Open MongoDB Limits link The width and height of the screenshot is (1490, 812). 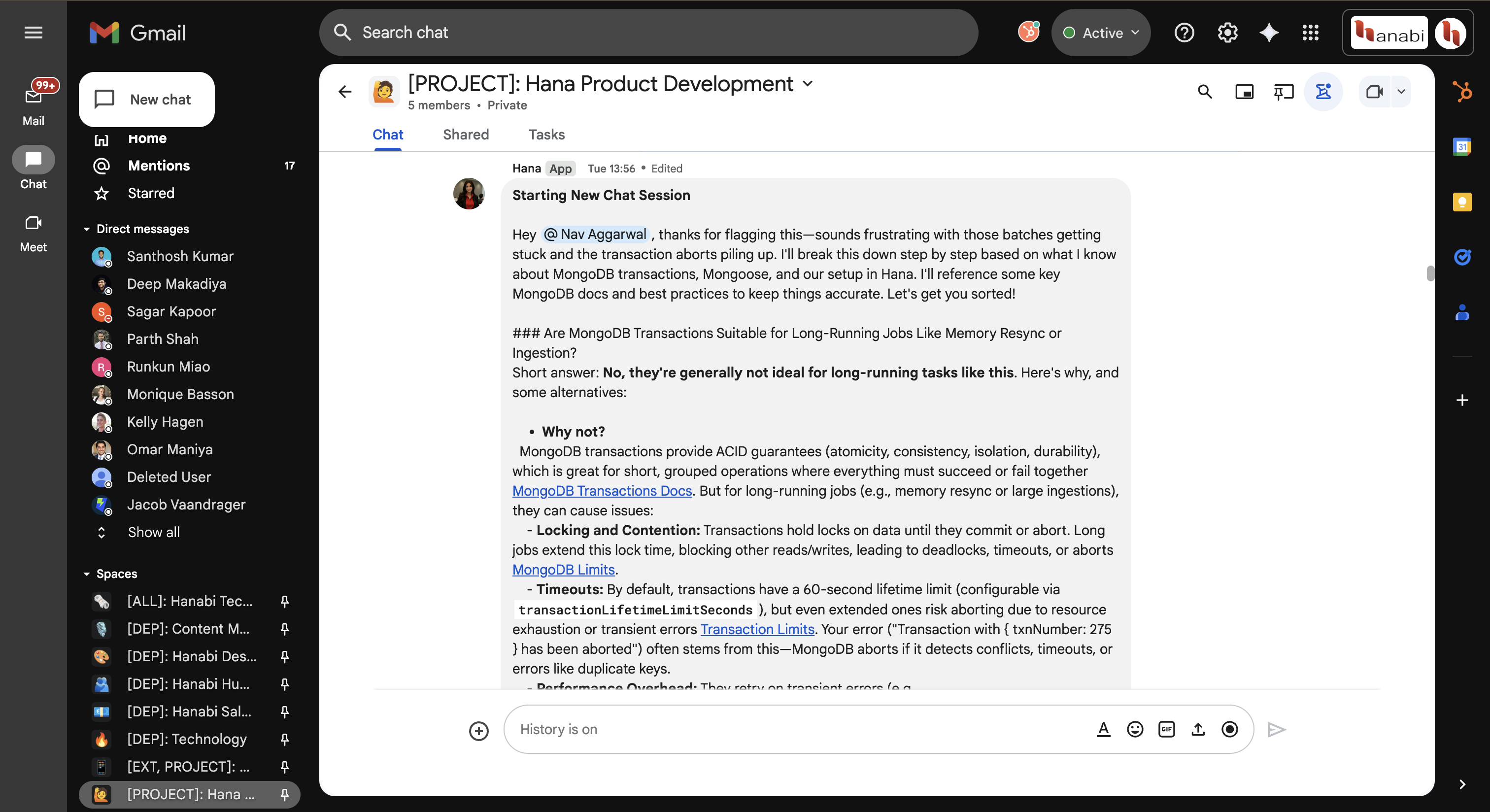563,570
